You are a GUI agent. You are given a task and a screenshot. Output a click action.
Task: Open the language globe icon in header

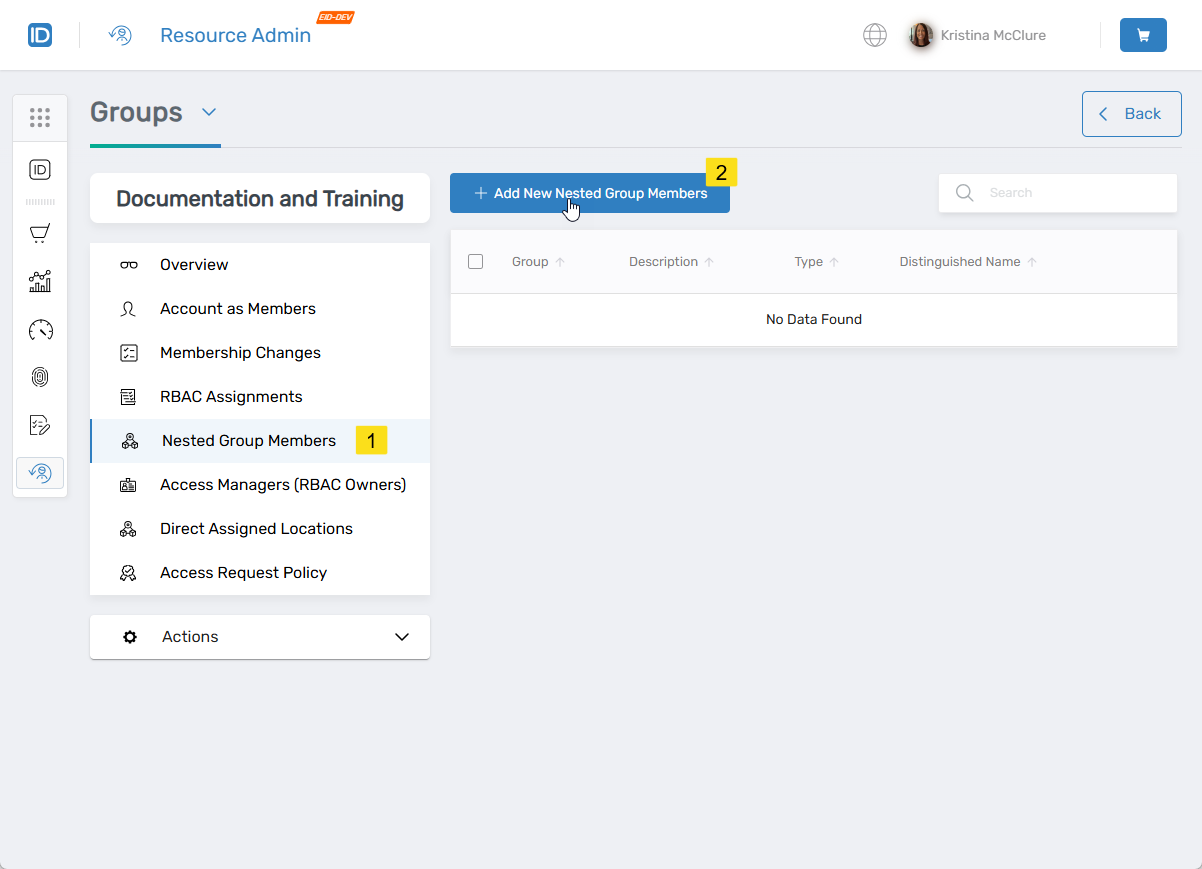pos(875,34)
